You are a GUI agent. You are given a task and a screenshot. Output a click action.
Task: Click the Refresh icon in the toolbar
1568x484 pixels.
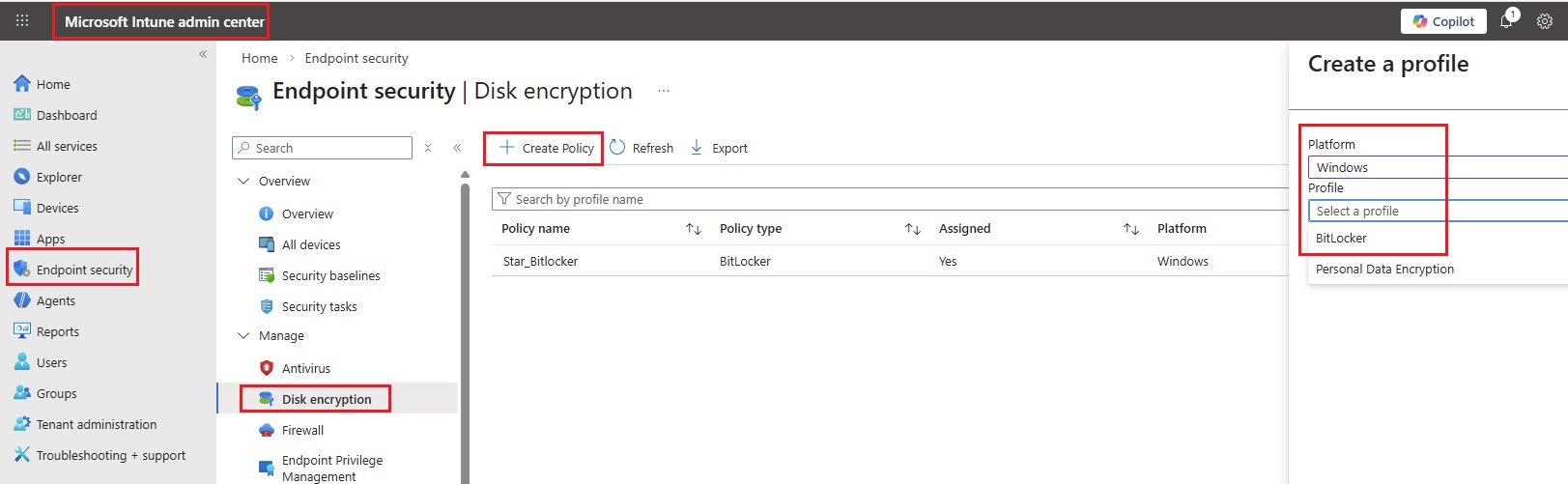pos(617,148)
